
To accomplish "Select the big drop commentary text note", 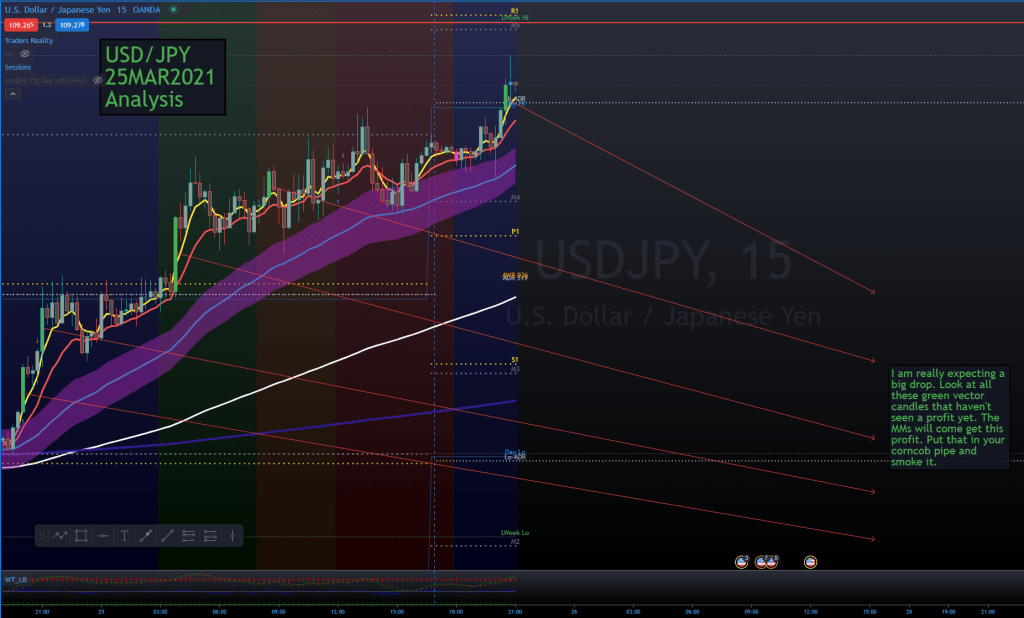I will (948, 417).
